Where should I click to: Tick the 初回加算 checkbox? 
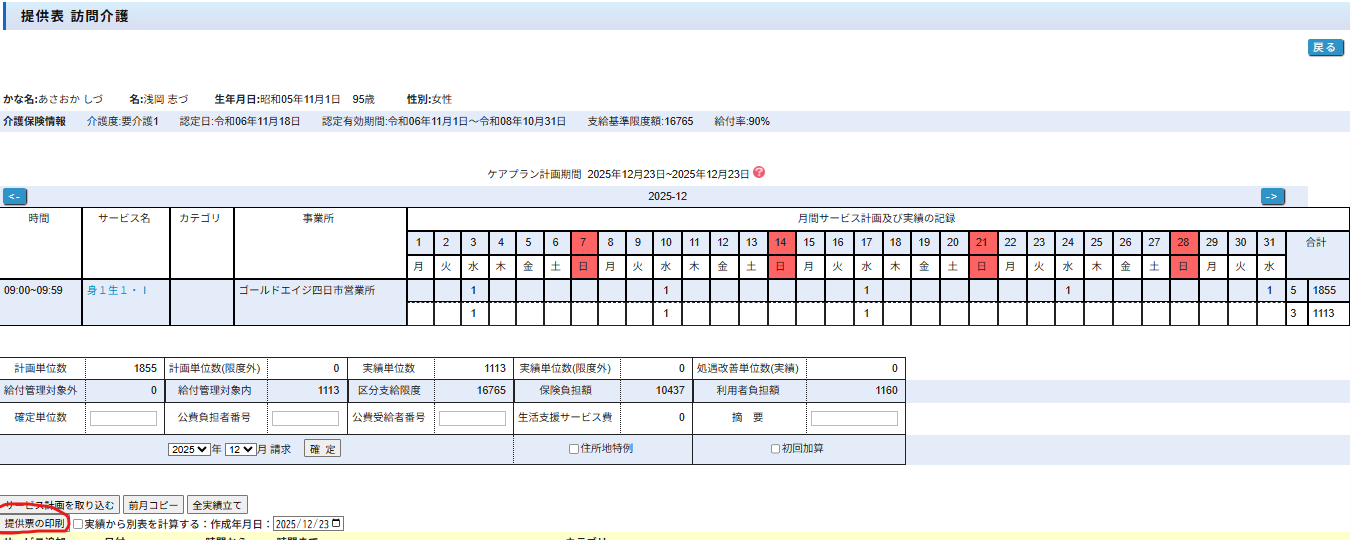[775, 449]
